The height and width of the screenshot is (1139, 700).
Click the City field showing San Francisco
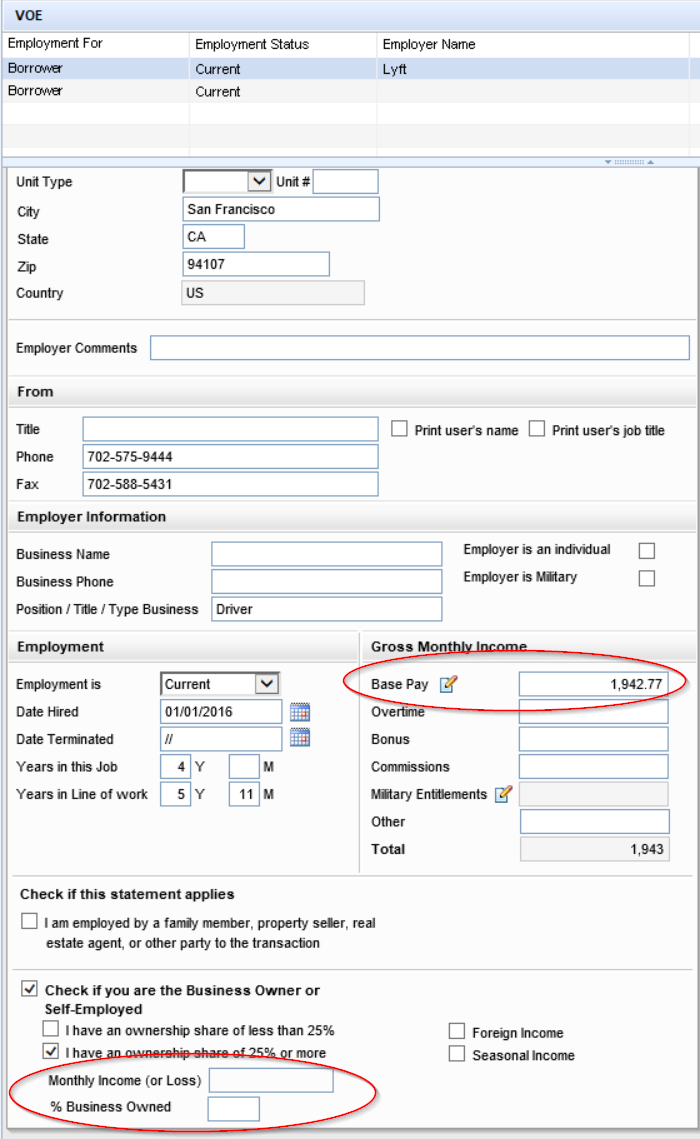click(281, 209)
